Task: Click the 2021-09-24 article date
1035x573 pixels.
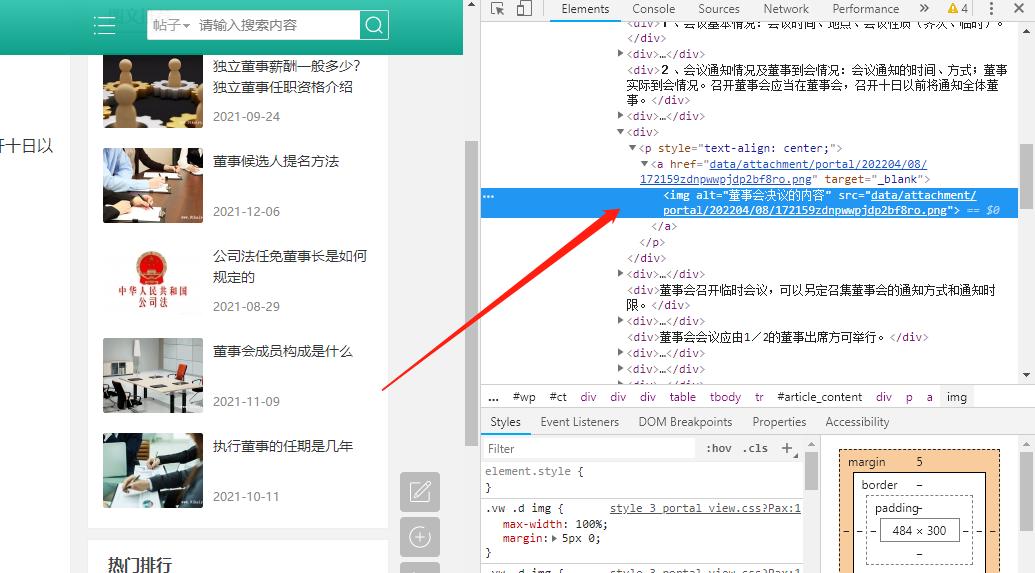Action: 246,117
